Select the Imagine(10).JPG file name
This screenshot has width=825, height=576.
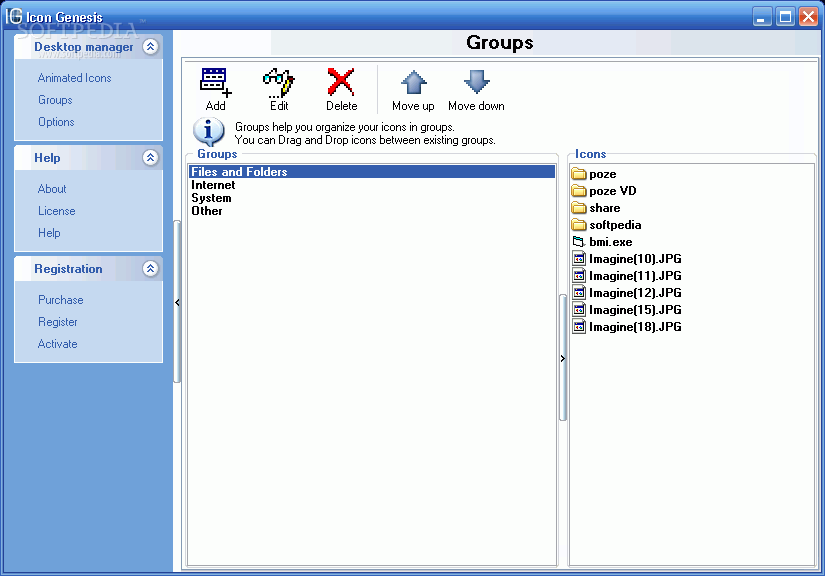(635, 259)
